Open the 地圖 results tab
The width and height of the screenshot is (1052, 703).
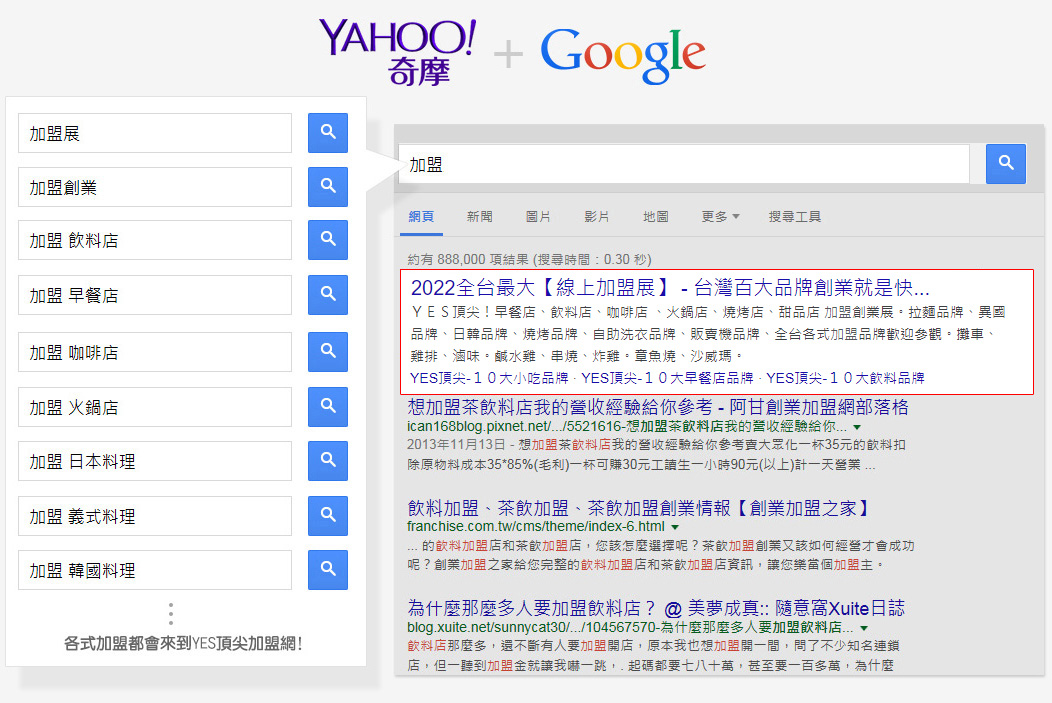coord(655,217)
